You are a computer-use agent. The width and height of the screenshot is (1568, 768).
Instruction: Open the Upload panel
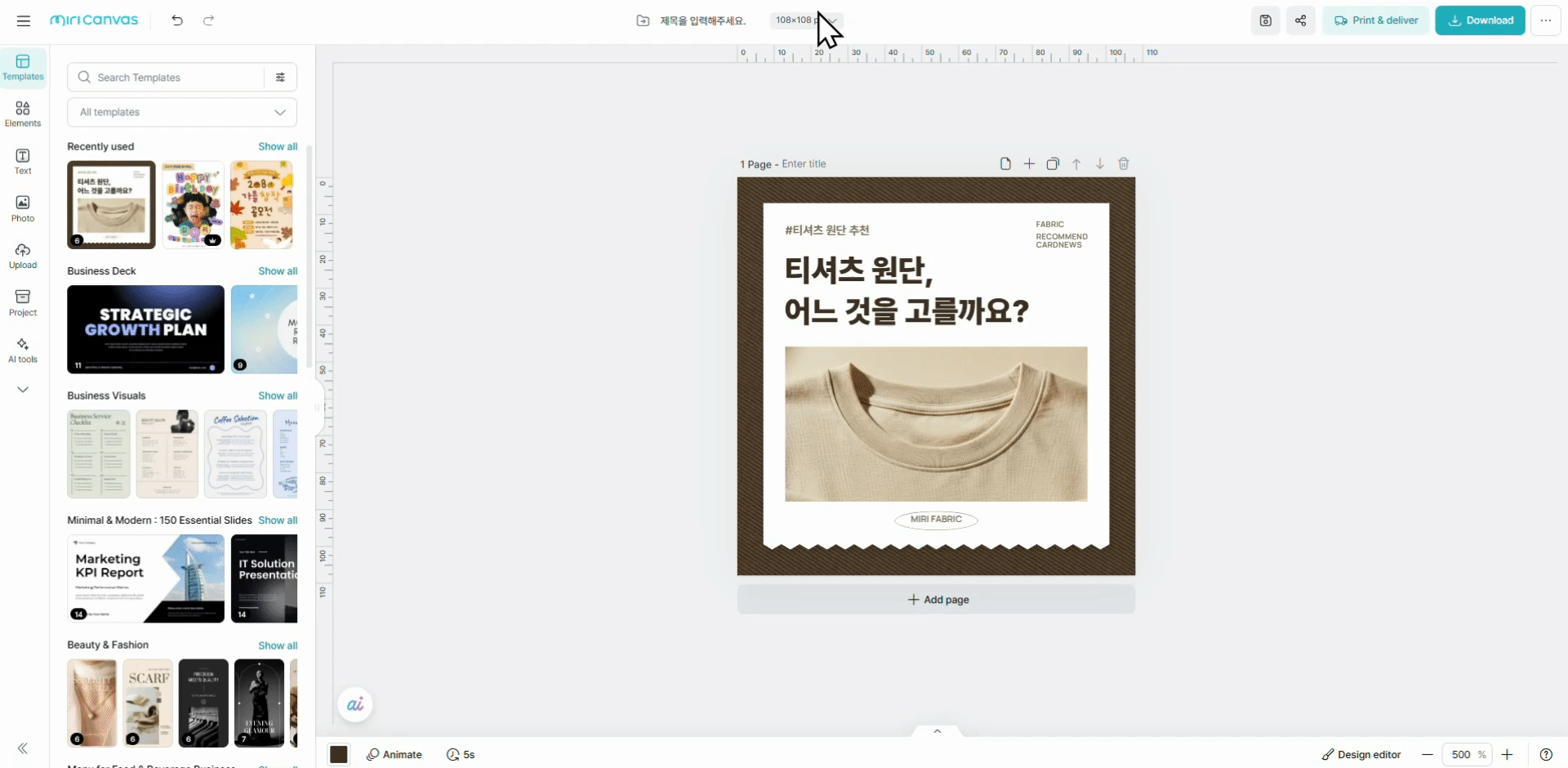point(22,254)
